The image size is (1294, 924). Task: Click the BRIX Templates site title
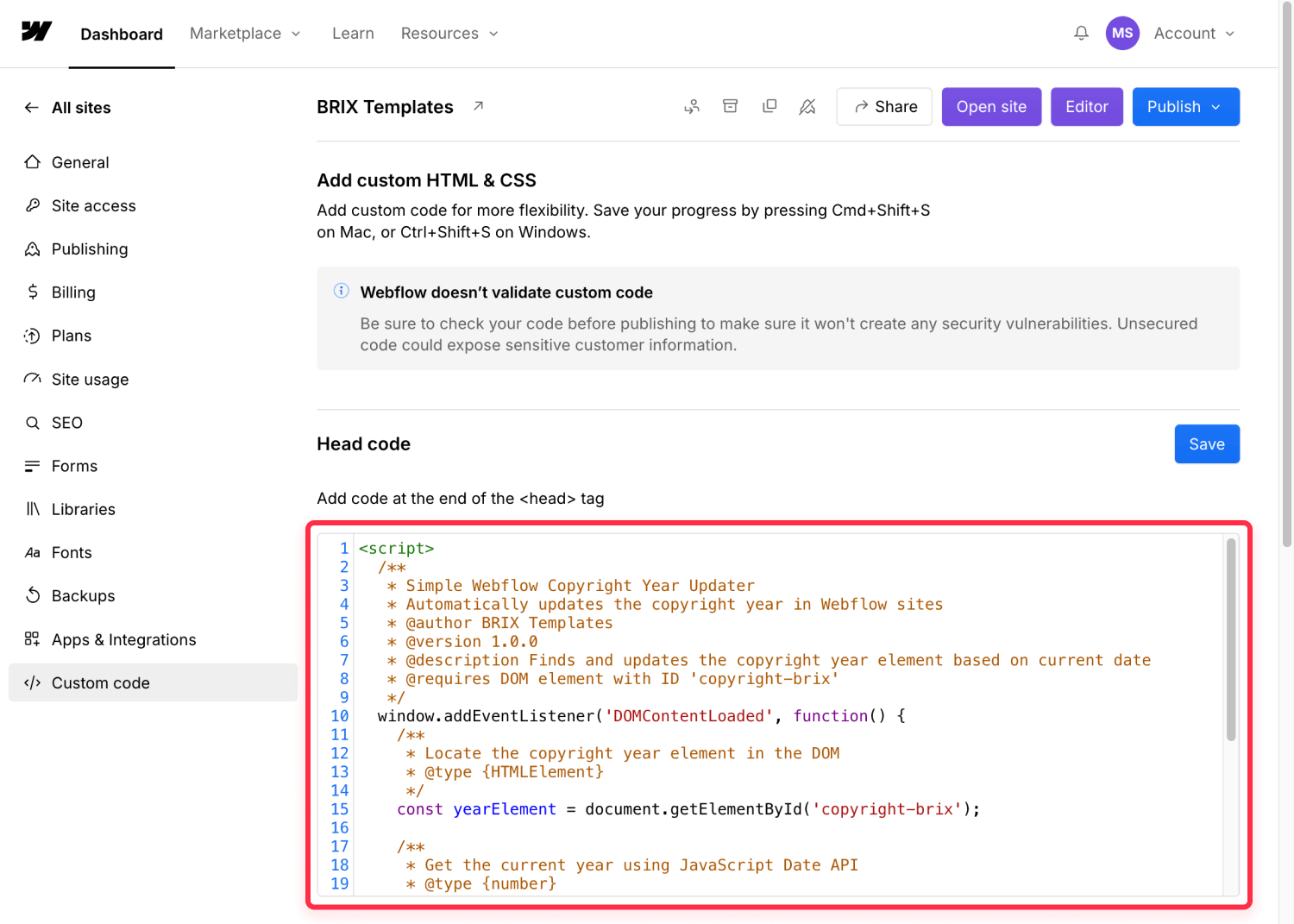click(x=385, y=107)
